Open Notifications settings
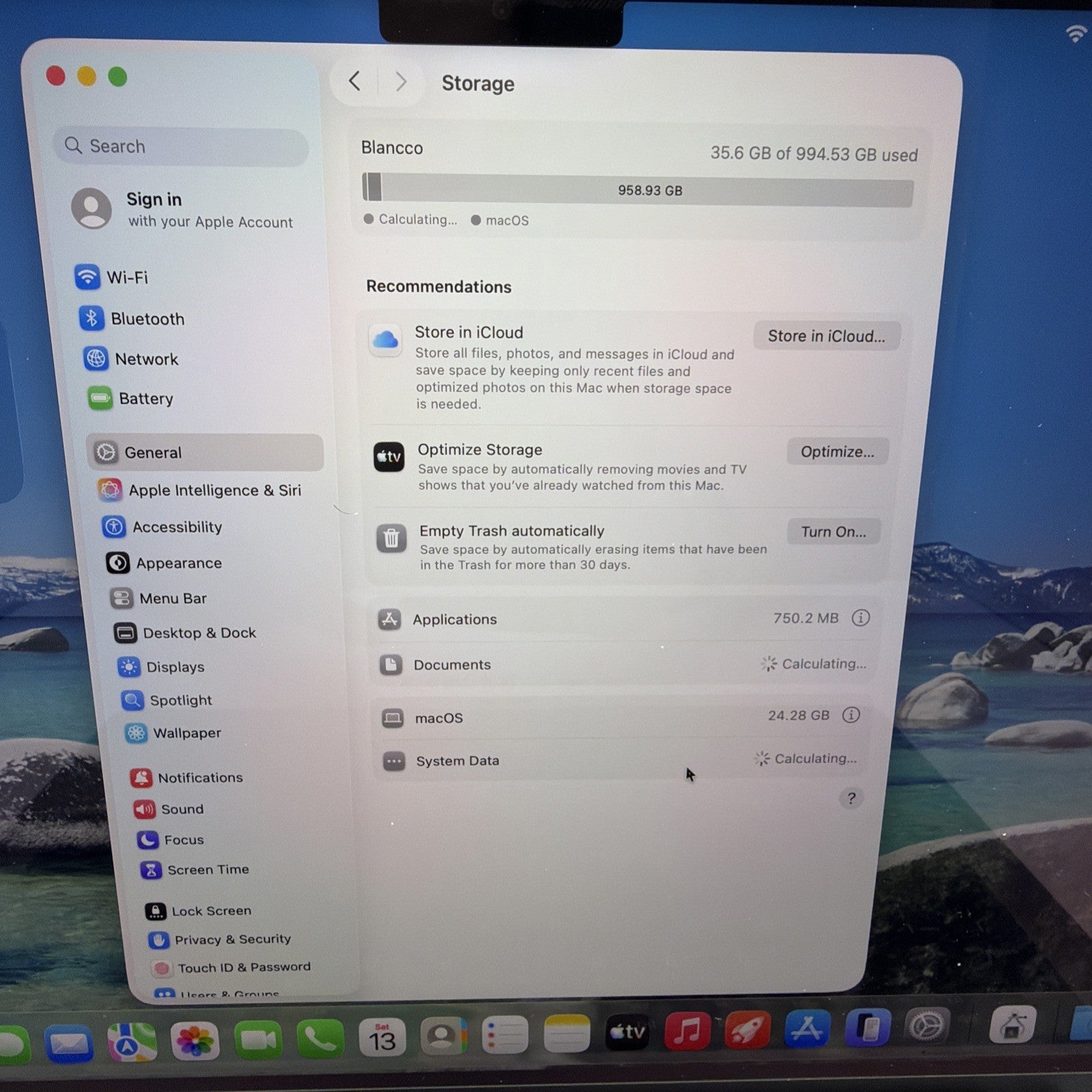The image size is (1092, 1092). coord(187,777)
